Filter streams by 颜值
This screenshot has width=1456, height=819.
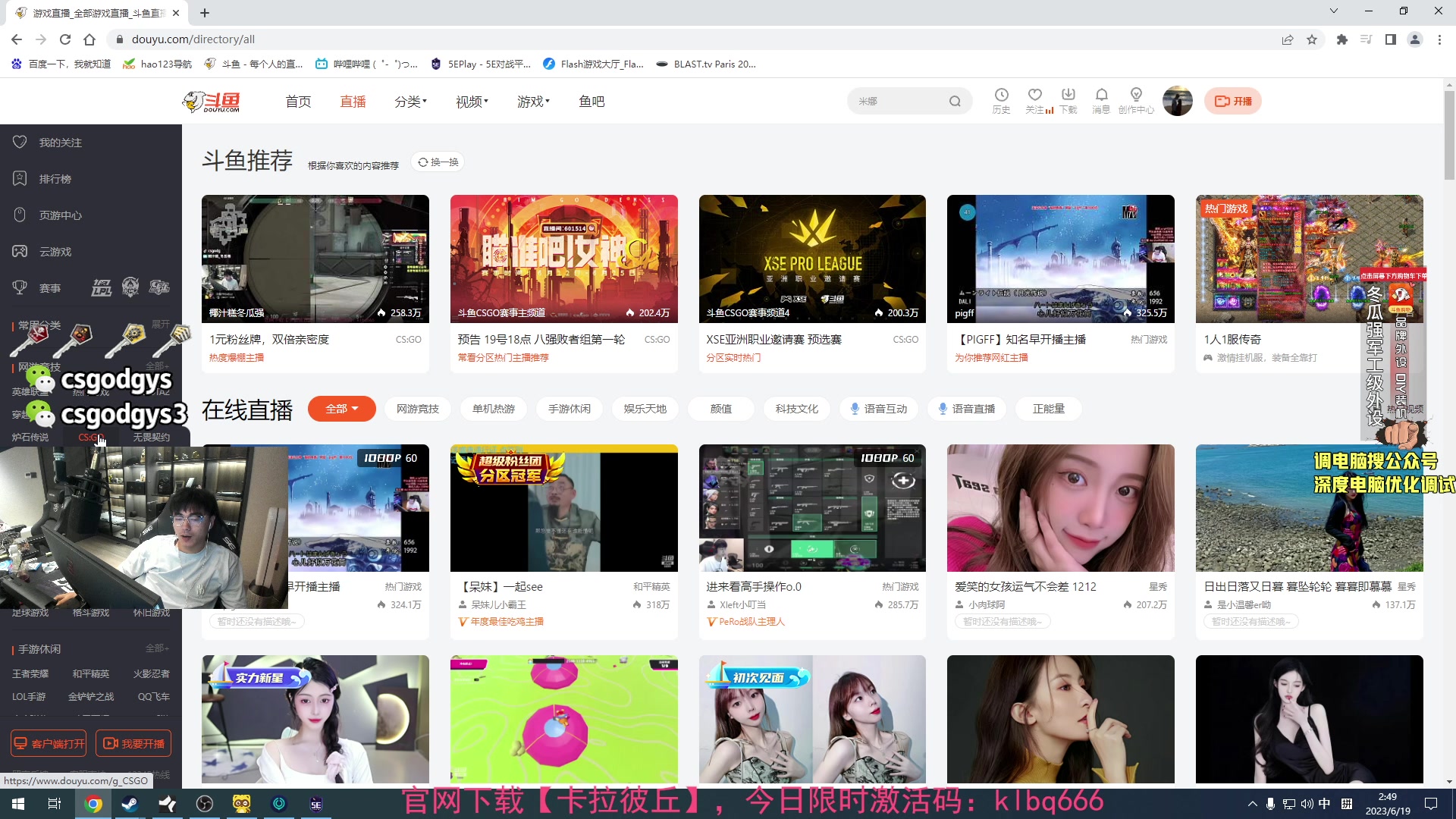pyautogui.click(x=721, y=409)
